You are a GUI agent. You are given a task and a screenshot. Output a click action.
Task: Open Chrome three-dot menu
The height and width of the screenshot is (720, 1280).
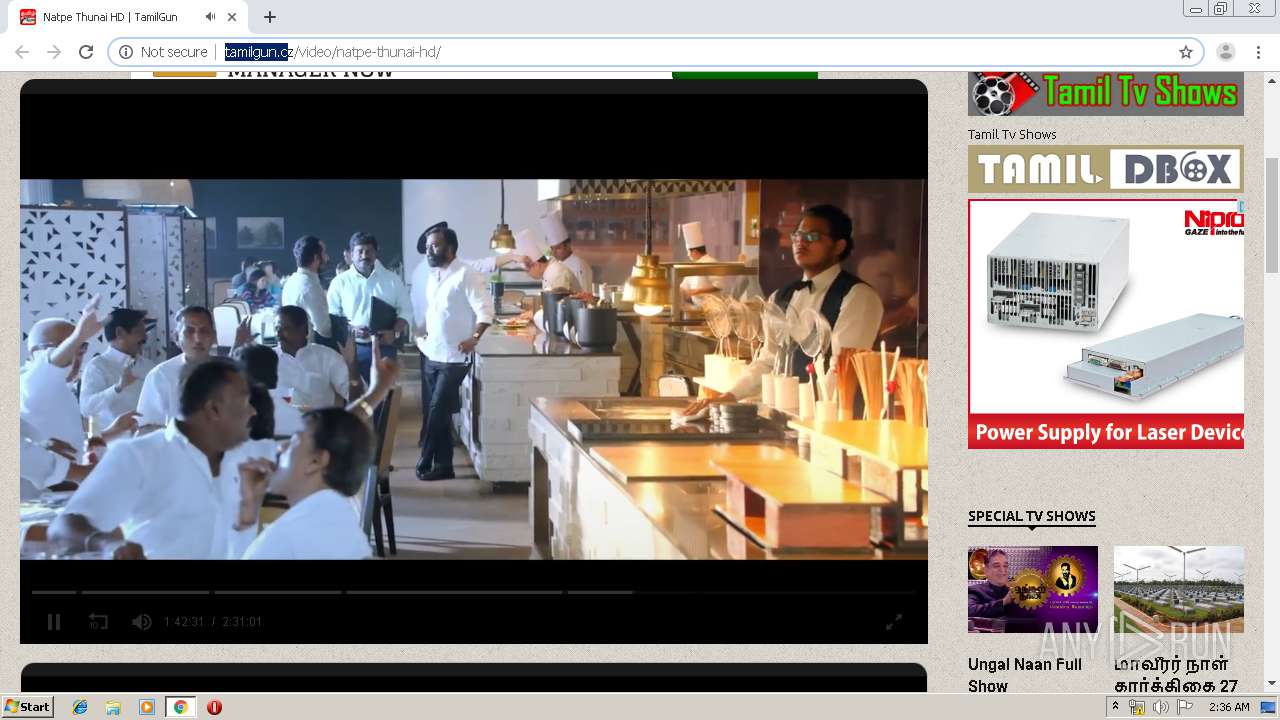[x=1259, y=52]
